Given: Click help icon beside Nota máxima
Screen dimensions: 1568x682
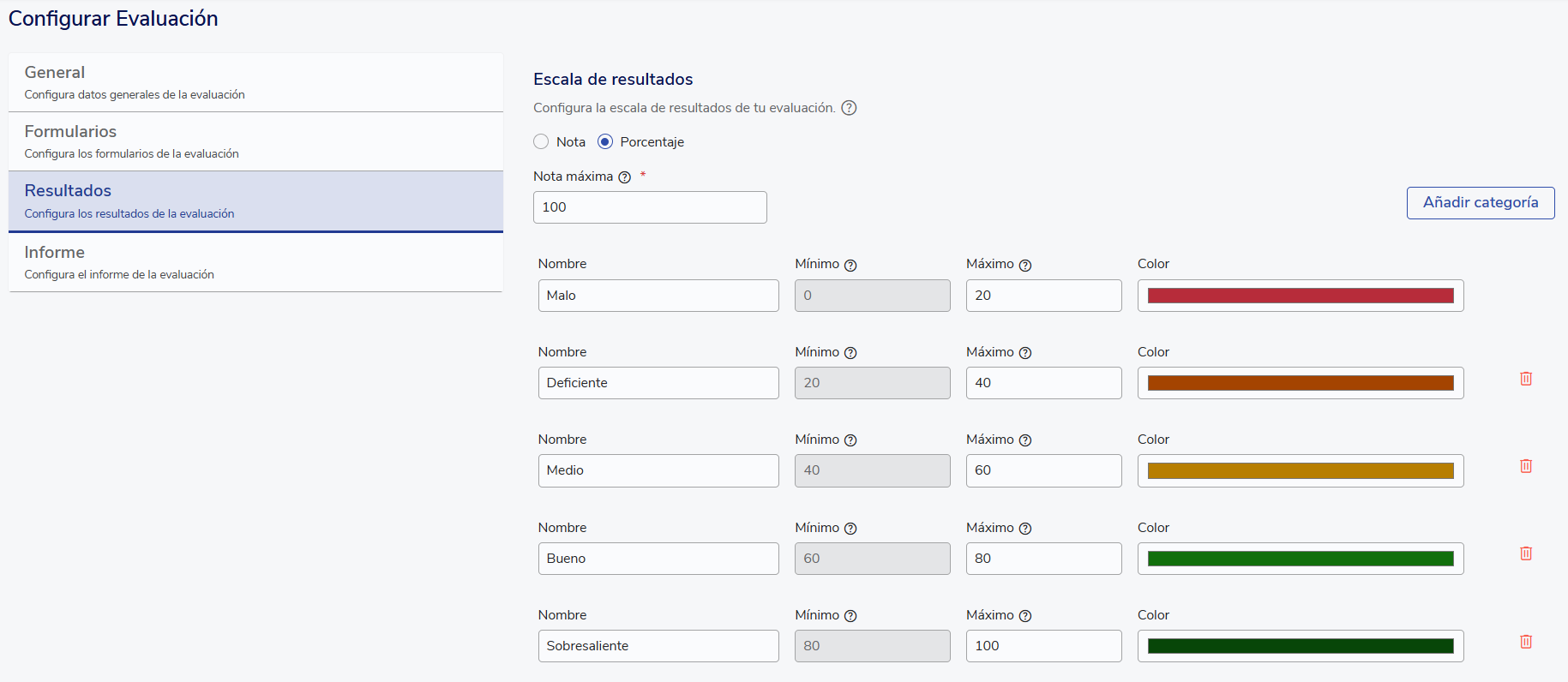Looking at the screenshot, I should tap(625, 177).
